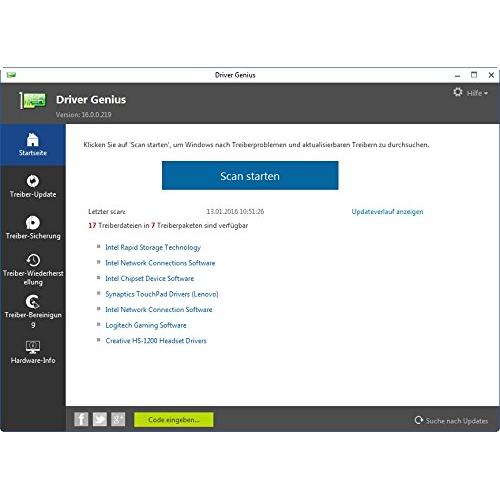Check for updates via Suche nach Updates
Screen dimensions: 500x500
click(452, 421)
